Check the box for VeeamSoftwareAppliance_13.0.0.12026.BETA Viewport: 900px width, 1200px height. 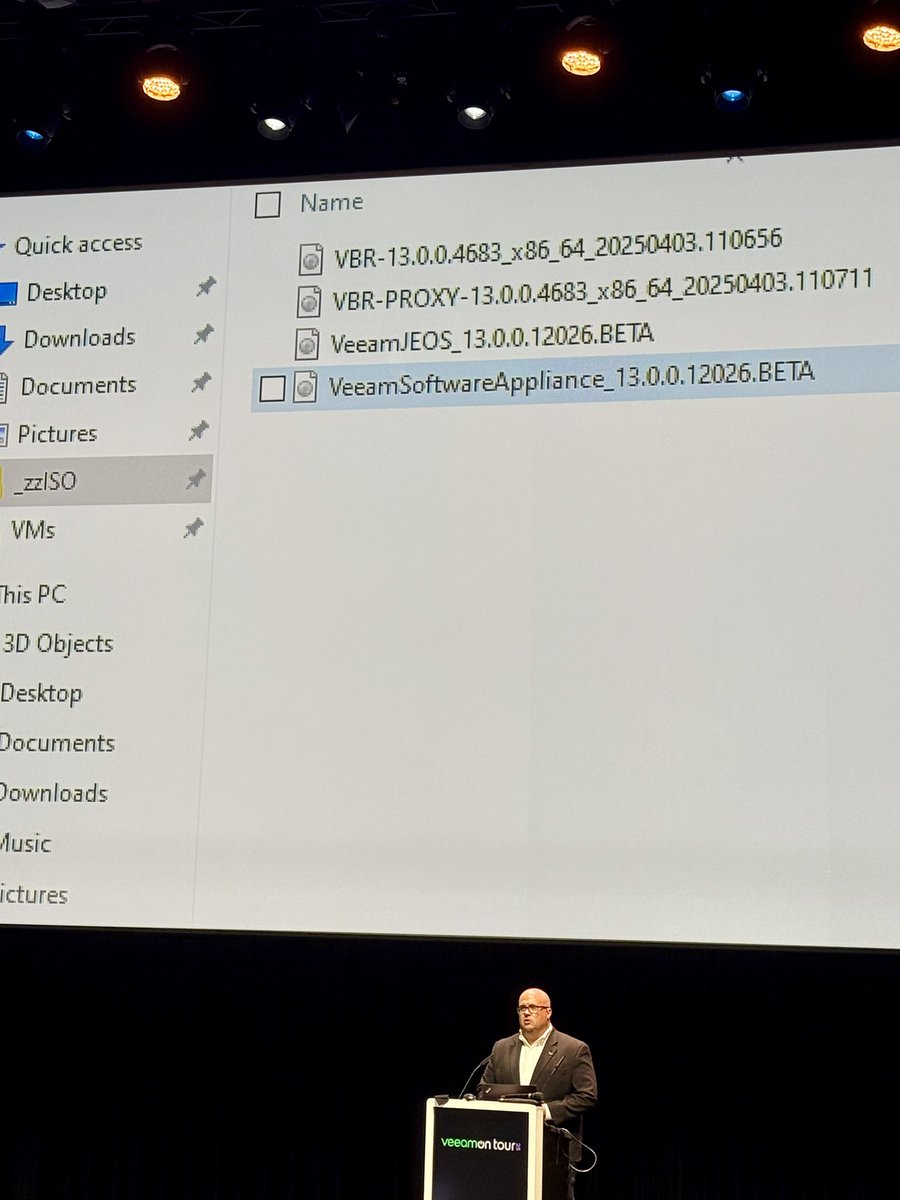(272, 388)
